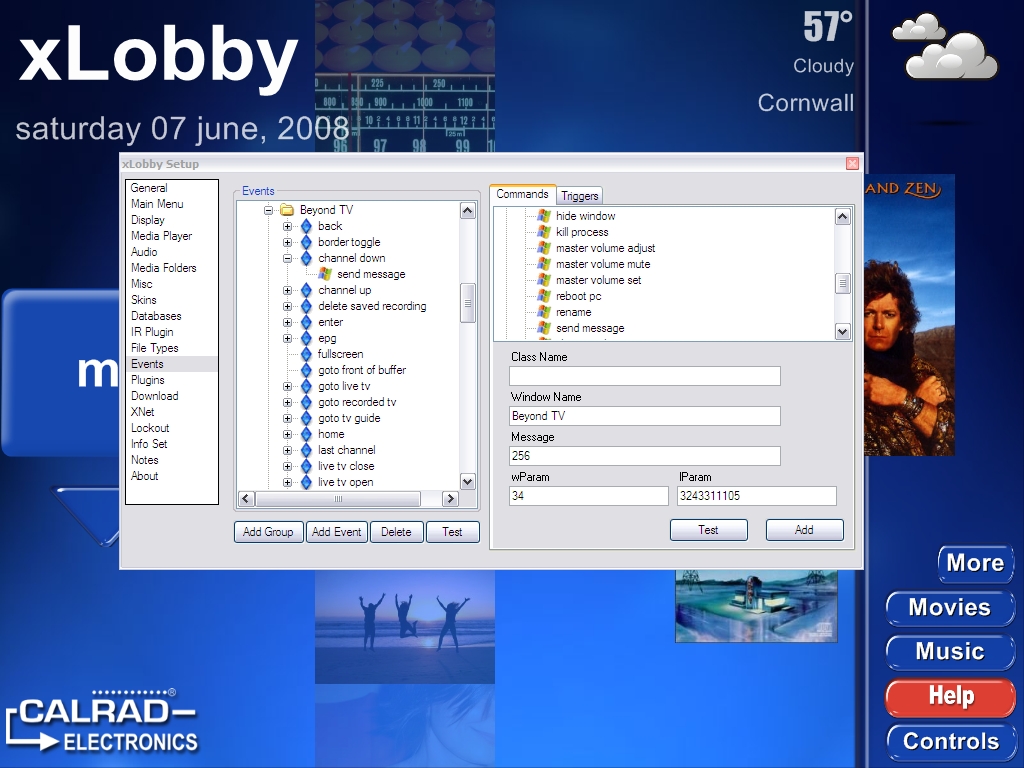Click the diamond icon beside enter event

(306, 322)
